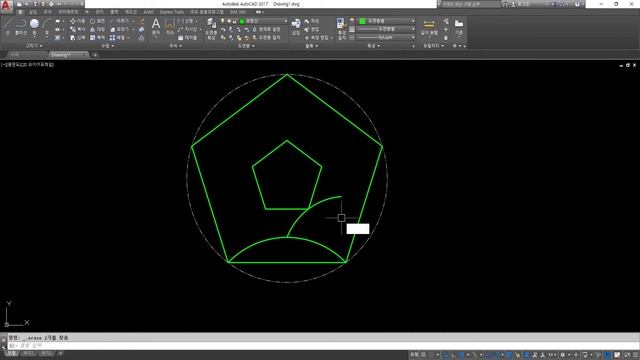Click the Open file icon in quick access toolbar
Screen dimensions: 640x360
[26, 4]
